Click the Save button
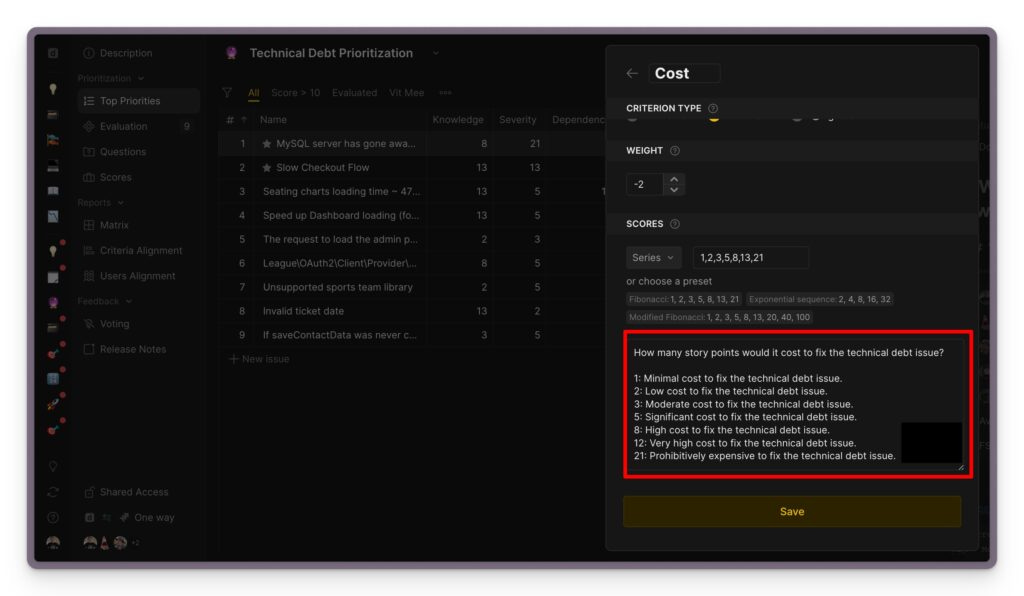1024x596 pixels. click(792, 511)
